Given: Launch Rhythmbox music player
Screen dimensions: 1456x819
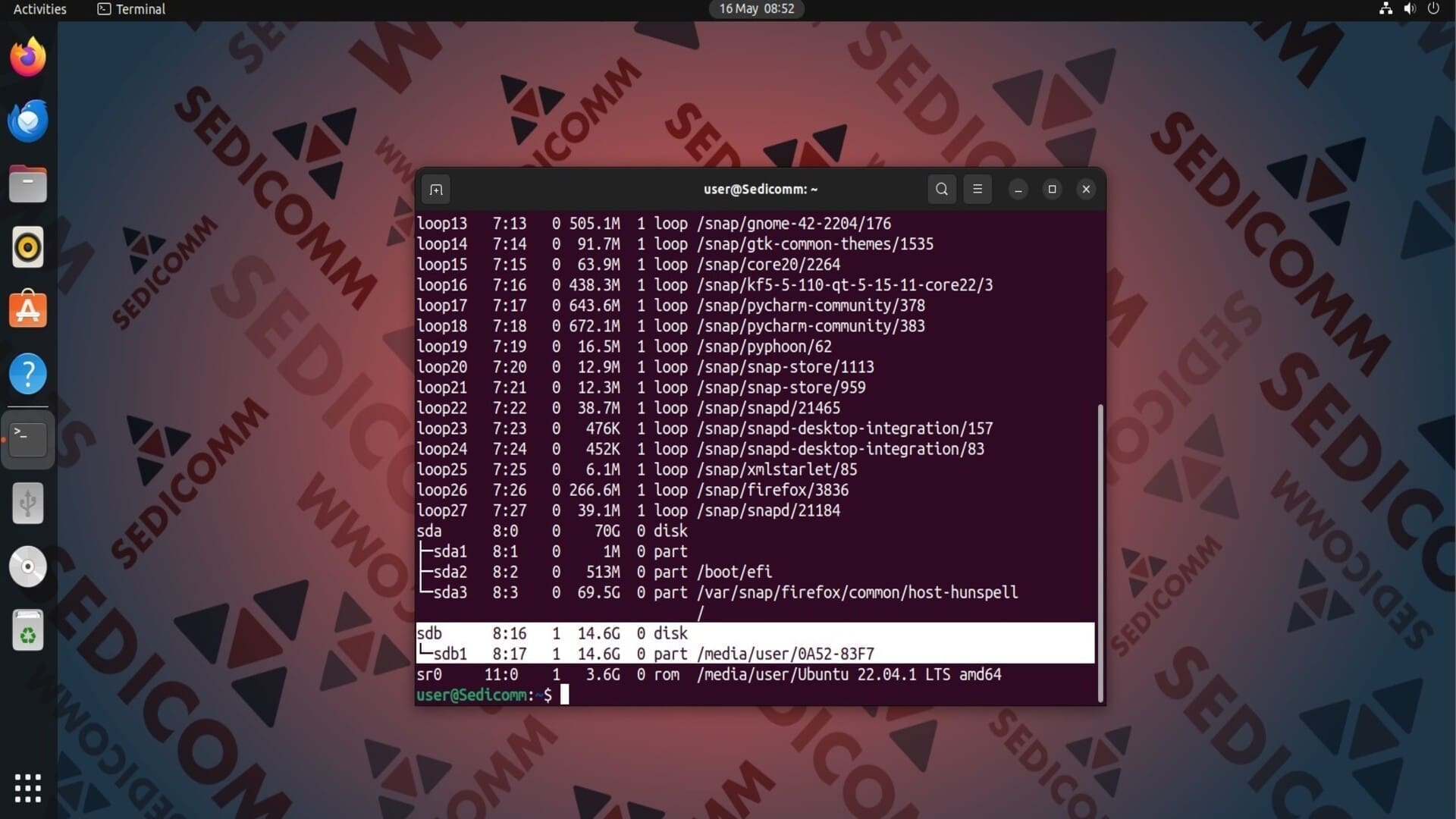Looking at the screenshot, I should coord(28,247).
